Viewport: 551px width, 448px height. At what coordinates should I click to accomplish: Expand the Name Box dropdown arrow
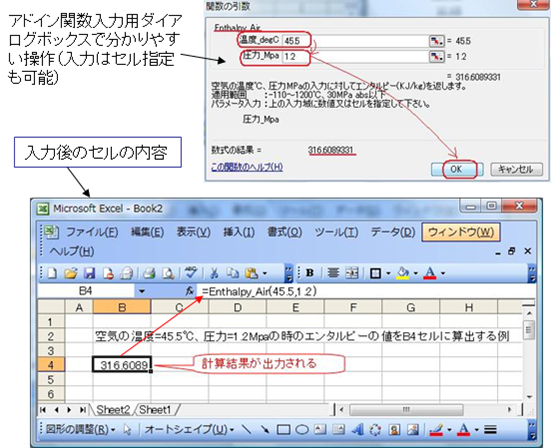pyautogui.click(x=142, y=291)
